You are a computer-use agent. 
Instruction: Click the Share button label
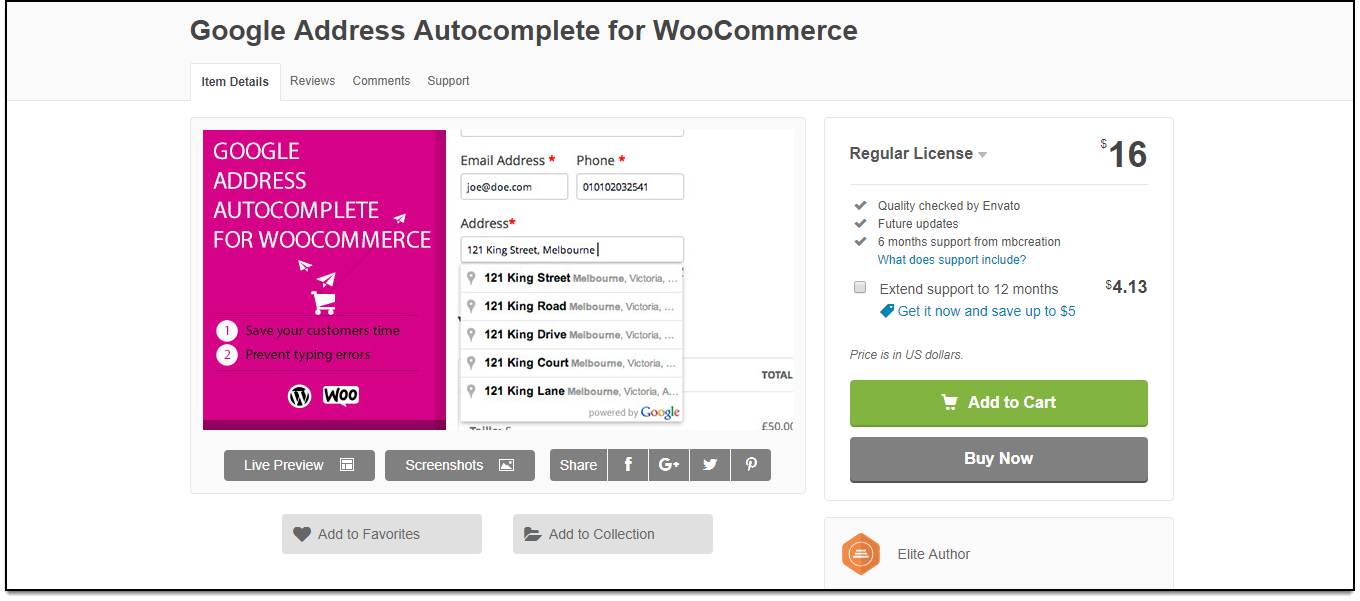pos(578,465)
